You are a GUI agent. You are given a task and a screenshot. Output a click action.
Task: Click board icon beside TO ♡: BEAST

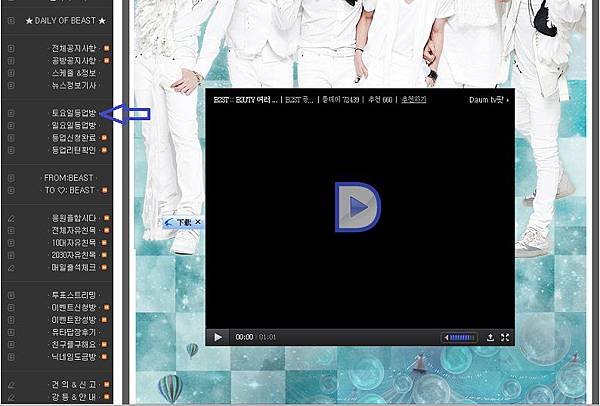coord(11,190)
